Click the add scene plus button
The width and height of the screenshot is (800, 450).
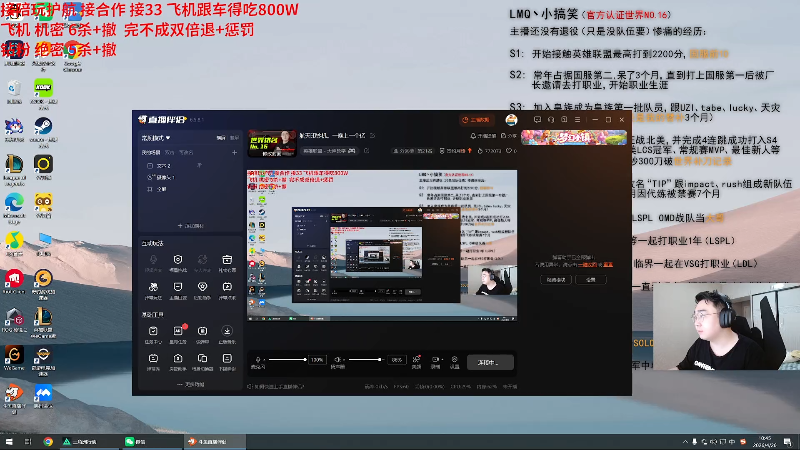coord(234,152)
